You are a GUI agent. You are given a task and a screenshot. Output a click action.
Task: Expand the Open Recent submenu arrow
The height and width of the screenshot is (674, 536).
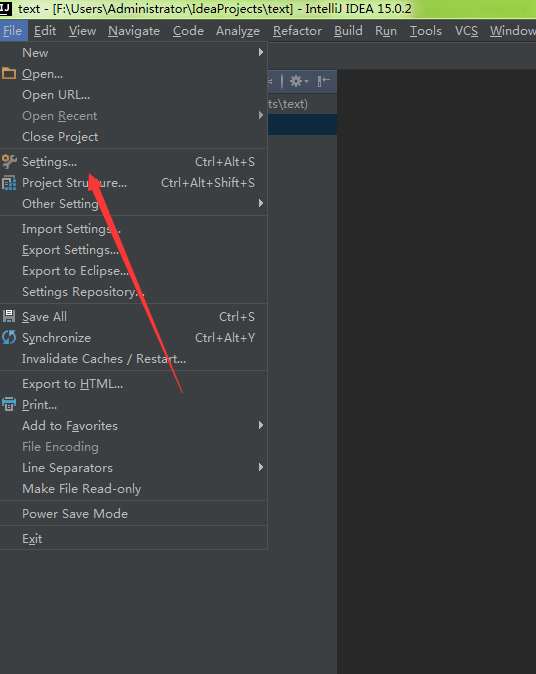[260, 115]
